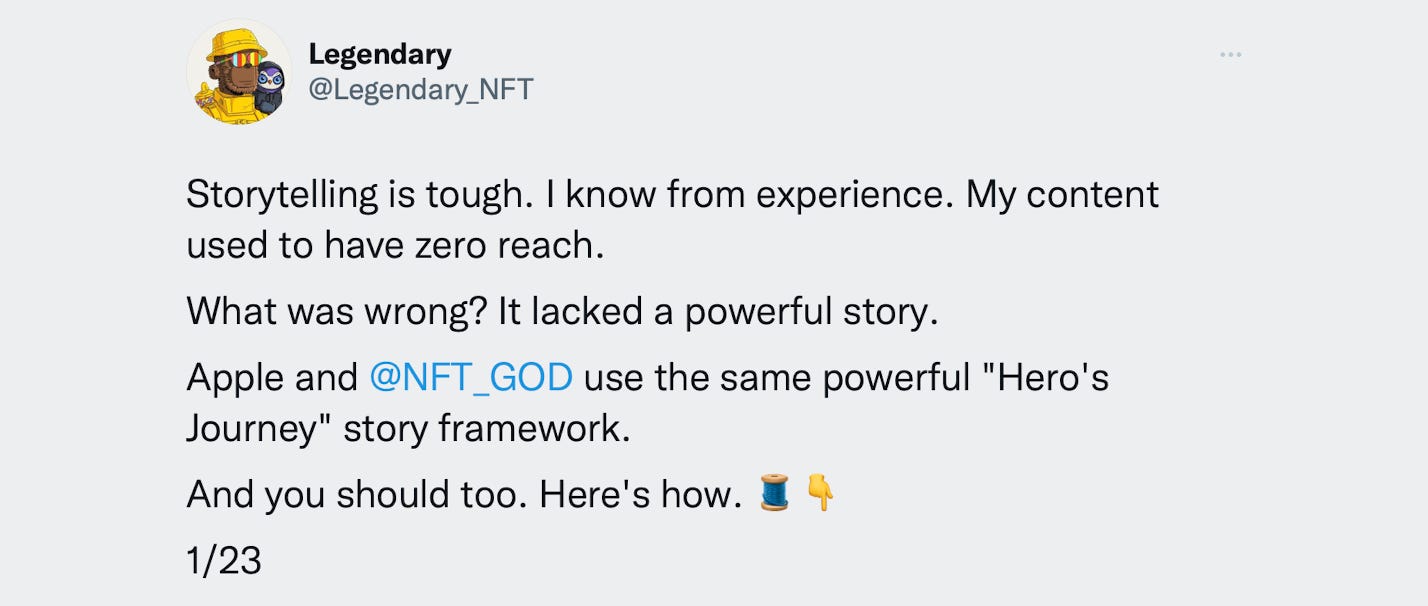Click the "Storytelling is tough" sentence
The height and width of the screenshot is (606, 1428).
point(353,195)
